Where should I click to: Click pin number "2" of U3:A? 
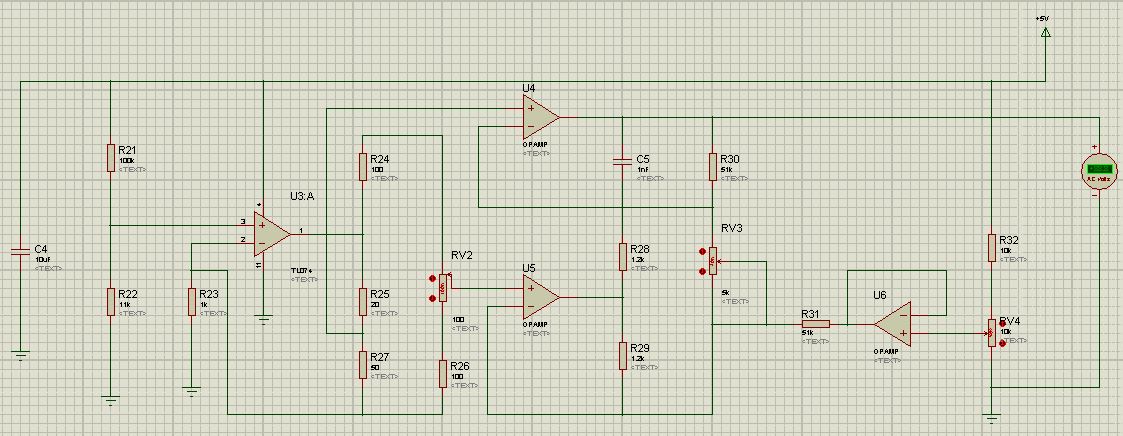pyautogui.click(x=243, y=240)
